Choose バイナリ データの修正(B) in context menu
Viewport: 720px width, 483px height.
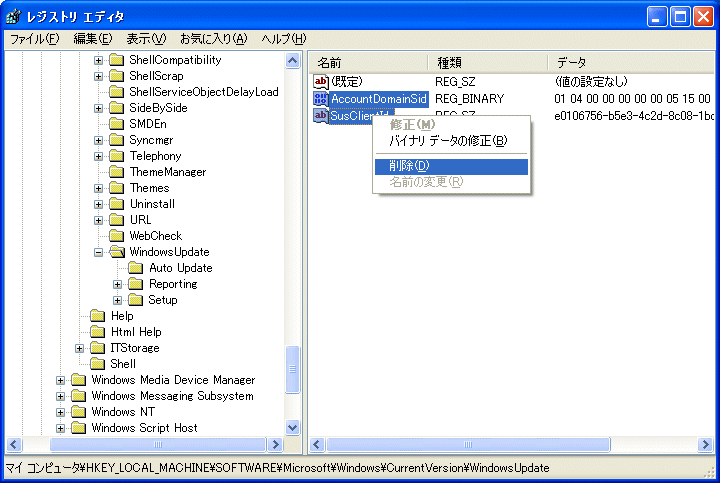click(x=451, y=141)
